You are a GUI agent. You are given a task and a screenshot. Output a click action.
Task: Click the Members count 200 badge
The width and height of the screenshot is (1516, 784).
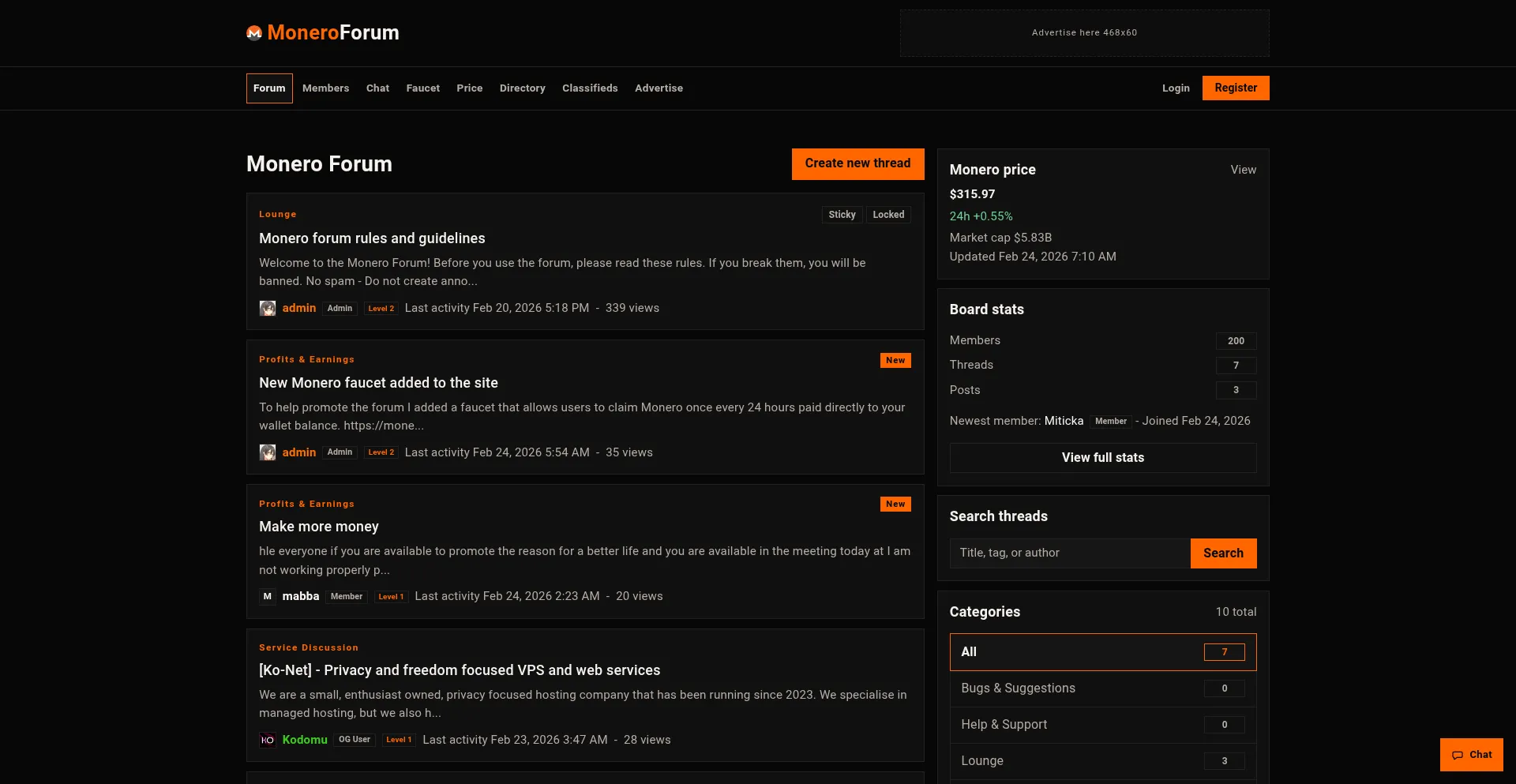pyautogui.click(x=1236, y=341)
